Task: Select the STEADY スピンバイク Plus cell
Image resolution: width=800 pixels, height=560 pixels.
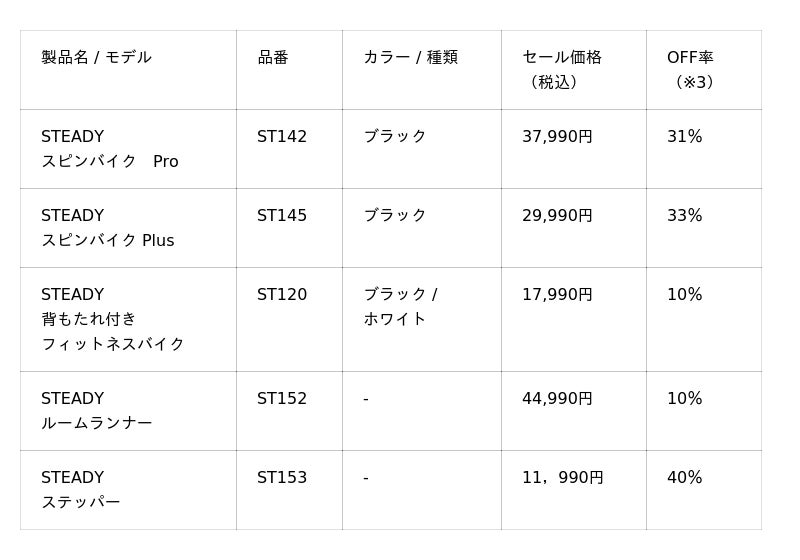Action: pos(108,228)
